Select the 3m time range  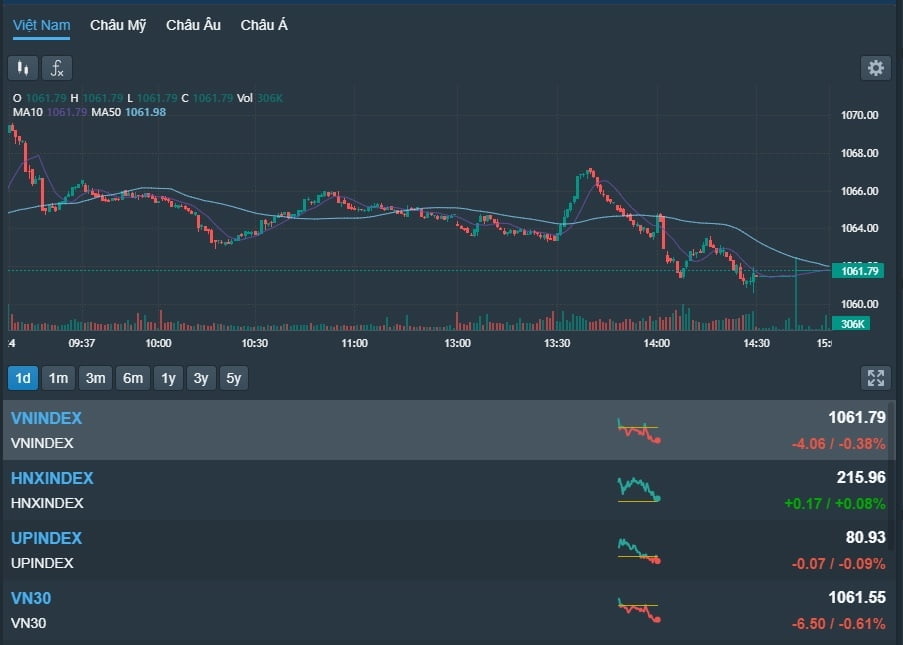pos(96,378)
